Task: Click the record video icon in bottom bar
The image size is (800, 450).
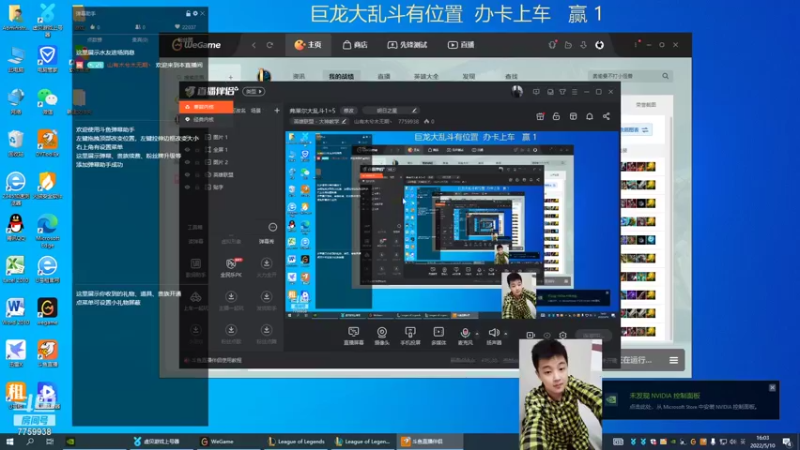Action: click(531, 335)
